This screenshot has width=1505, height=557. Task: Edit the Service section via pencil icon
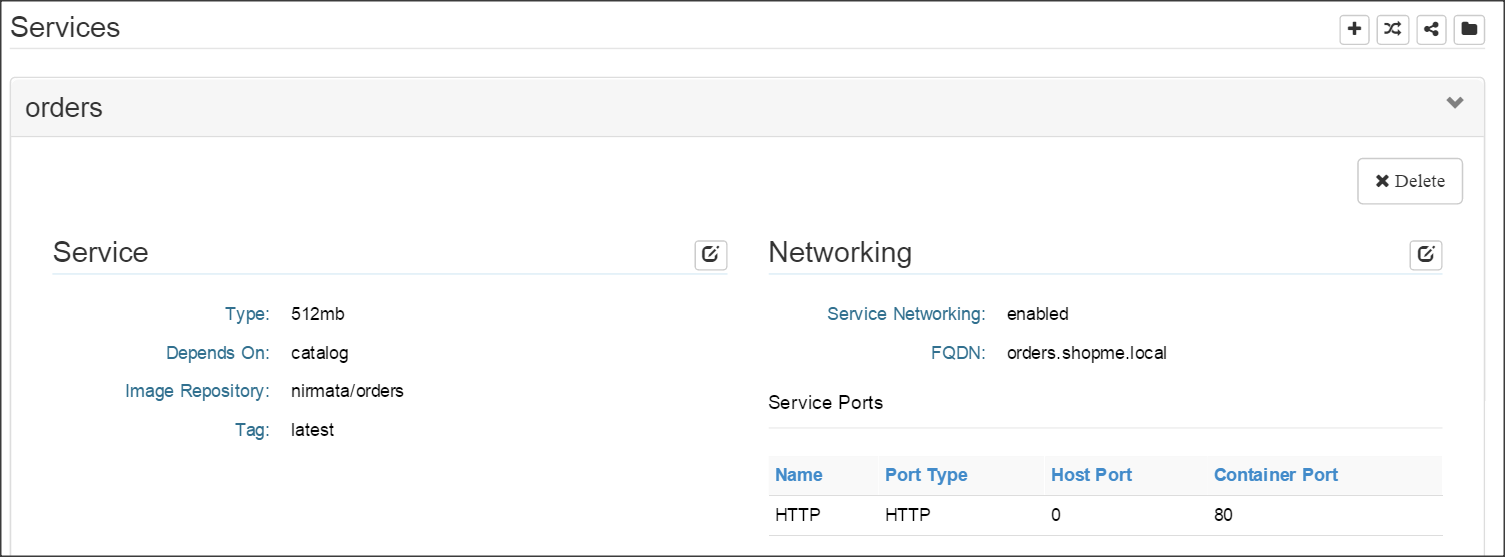coord(710,255)
